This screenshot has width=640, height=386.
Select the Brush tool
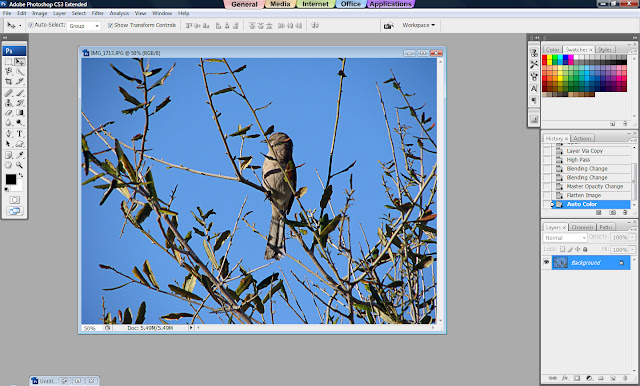click(20, 93)
